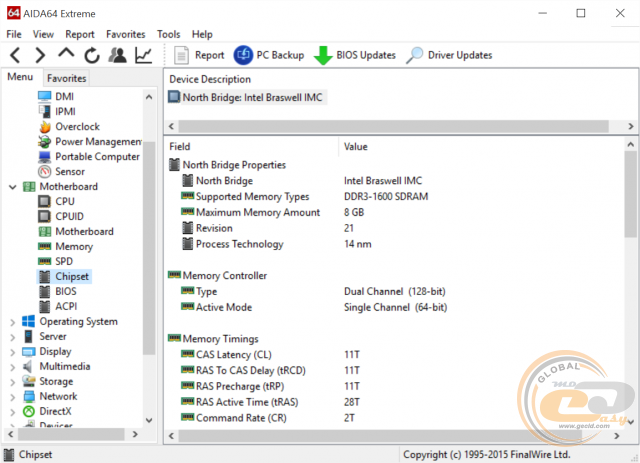Screen dimensions: 640x463
Task: Expand the Multimedia tree node
Action: [13, 367]
